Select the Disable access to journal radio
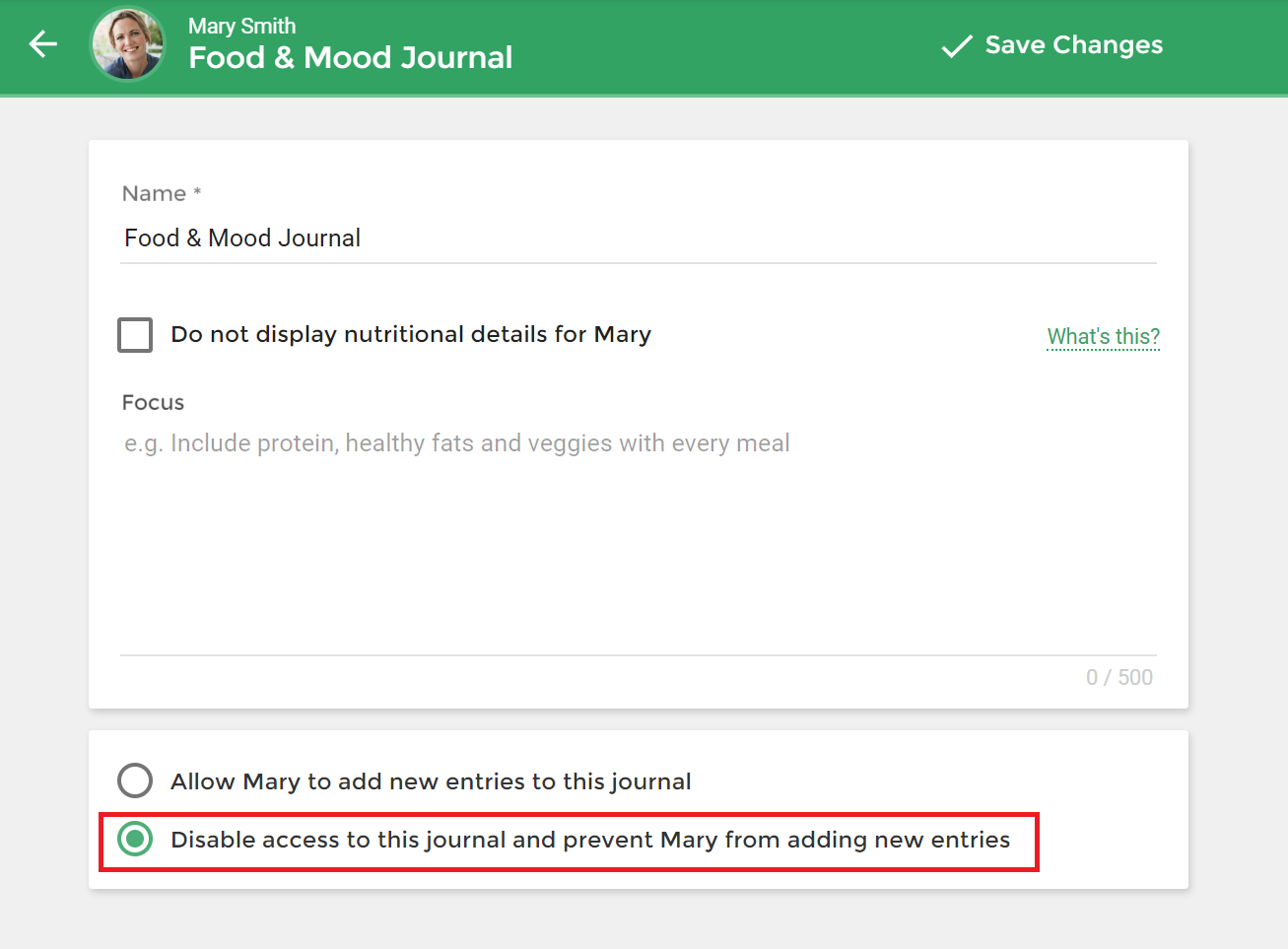The height and width of the screenshot is (949, 1288). 135,839
